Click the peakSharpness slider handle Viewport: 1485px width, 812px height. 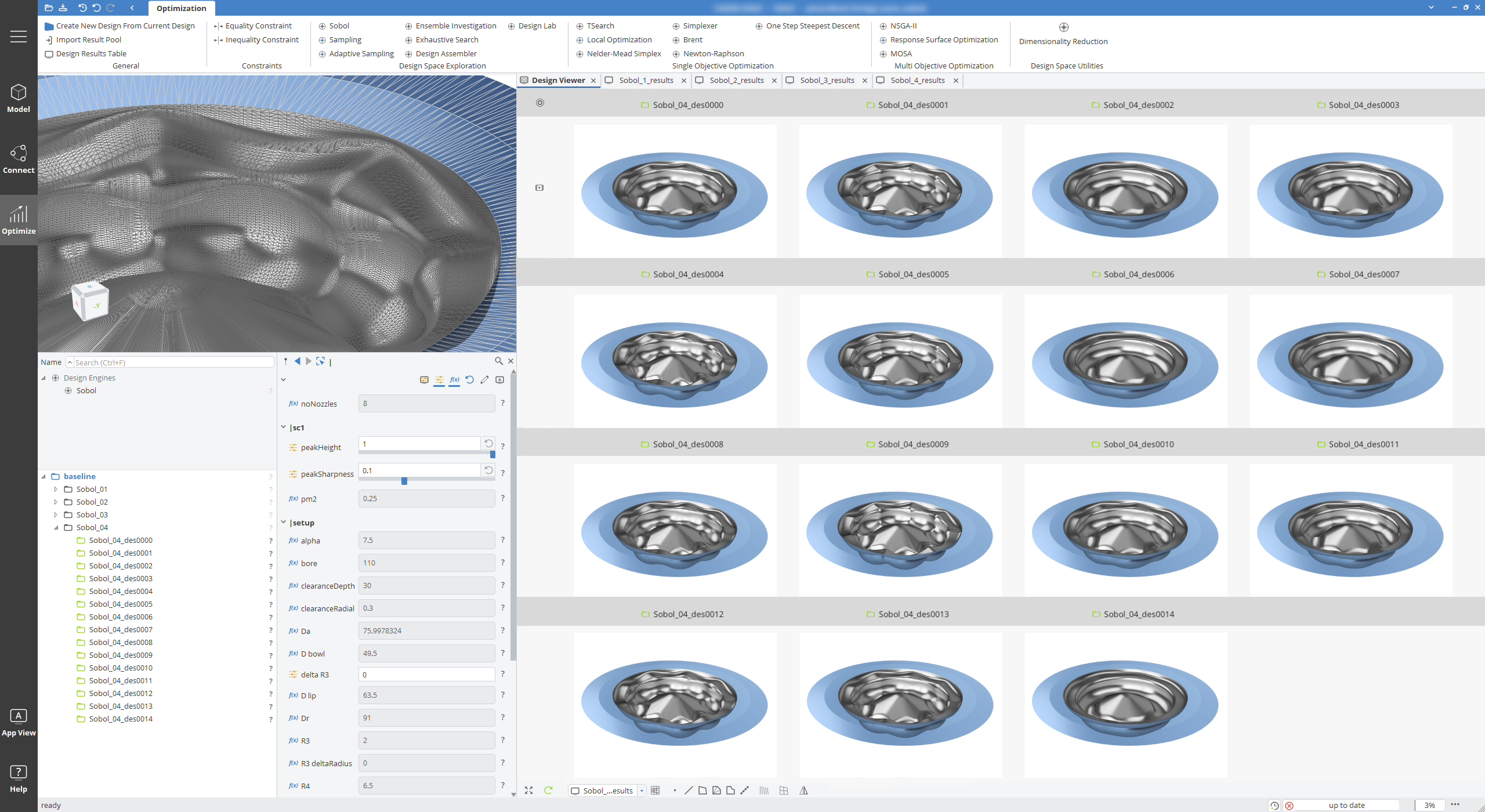pos(404,481)
